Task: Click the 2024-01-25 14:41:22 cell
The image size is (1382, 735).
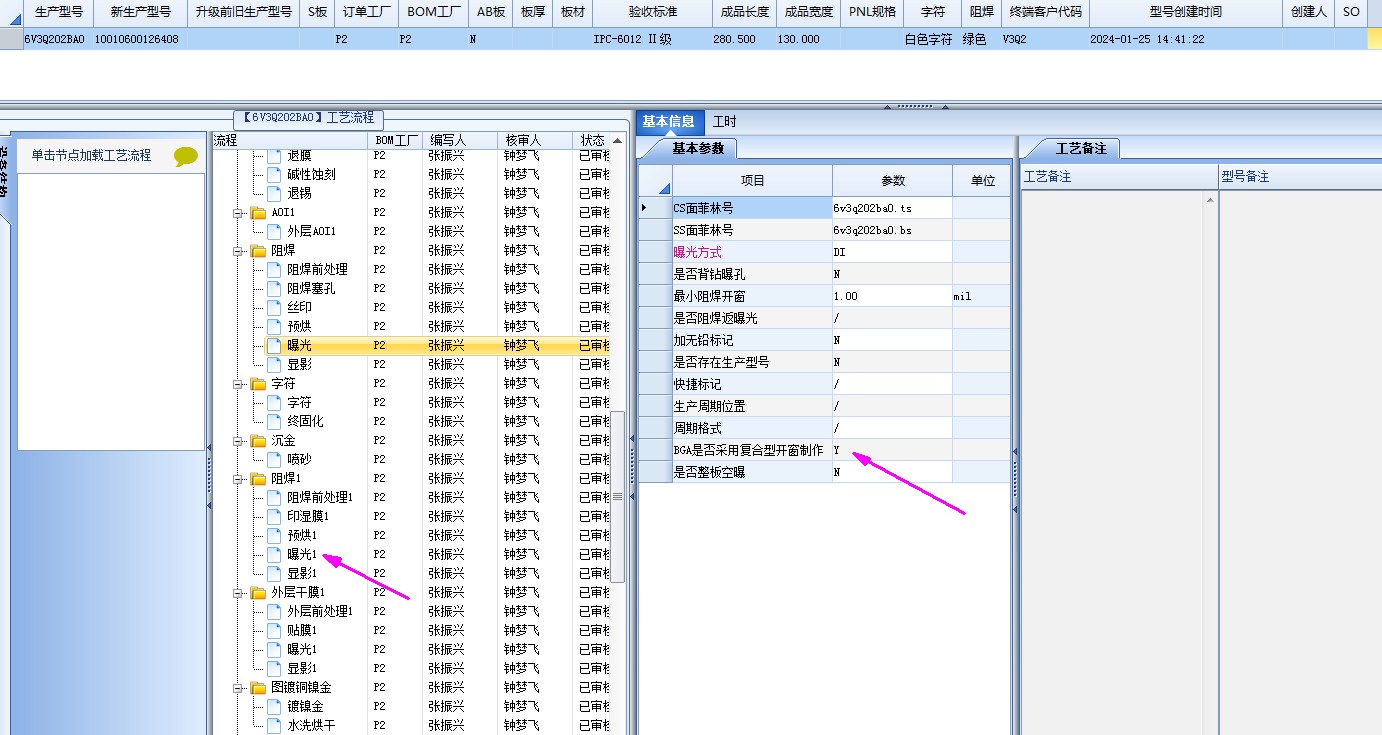Action: 1185,39
